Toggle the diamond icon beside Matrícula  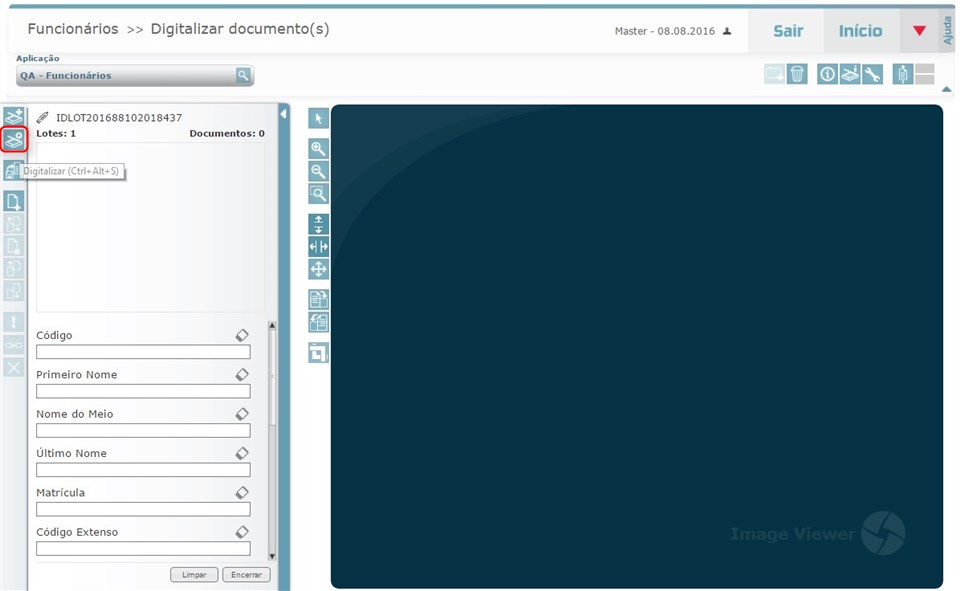pyautogui.click(x=241, y=492)
